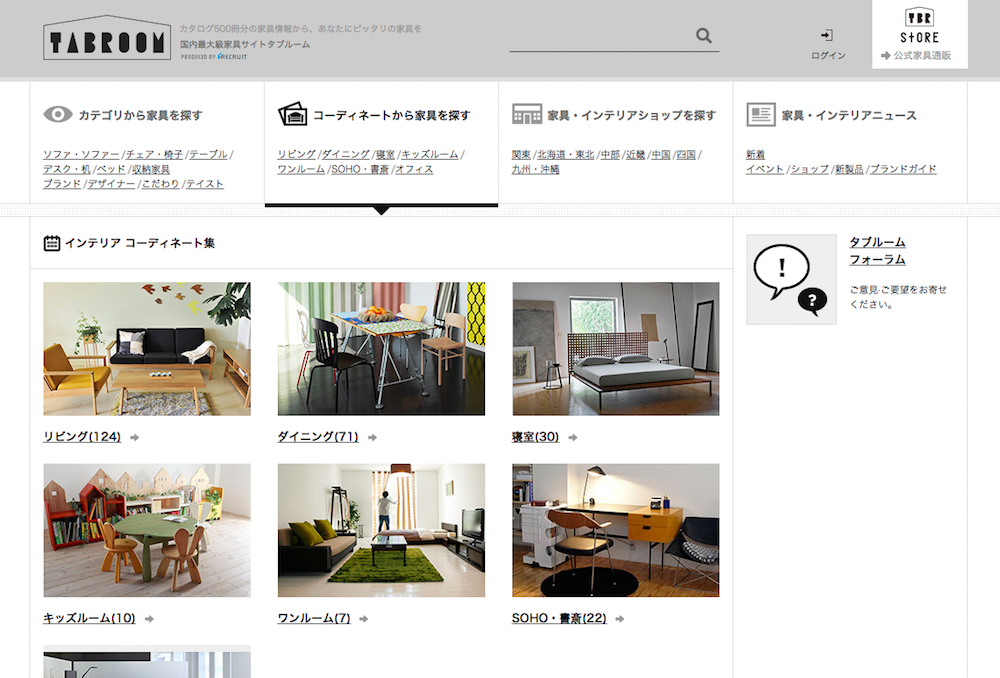
Task: Open タブルーム フォーラム link
Action: (877, 251)
